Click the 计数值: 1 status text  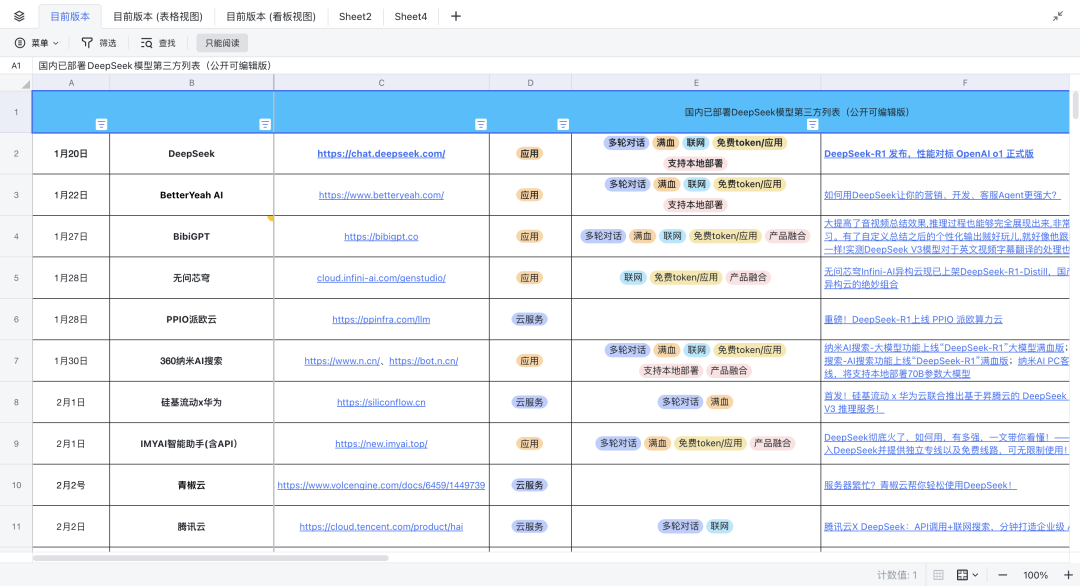(x=897, y=575)
